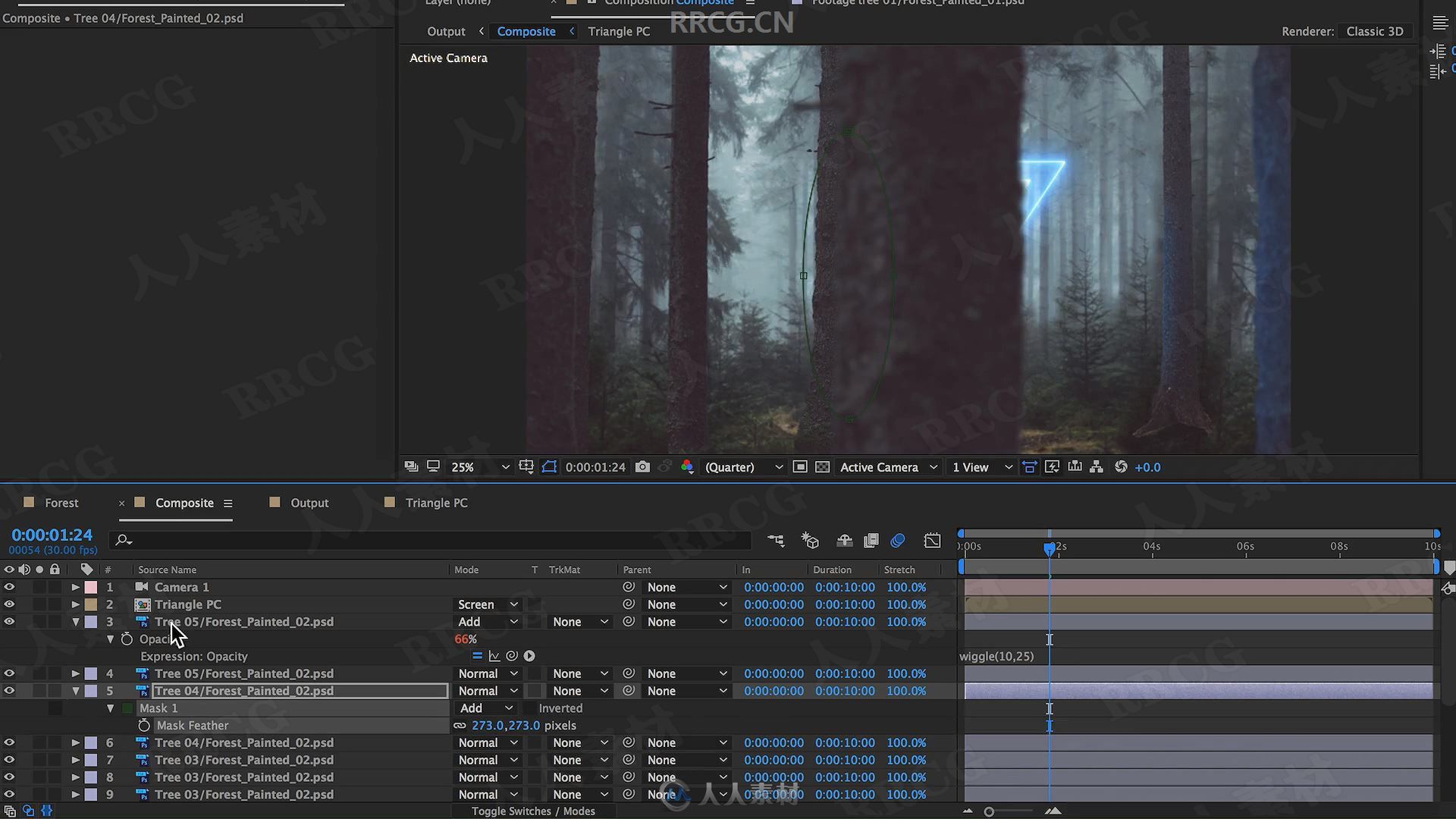Drag the current time indicator at 1:24
This screenshot has width=1456, height=819.
(x=1048, y=546)
